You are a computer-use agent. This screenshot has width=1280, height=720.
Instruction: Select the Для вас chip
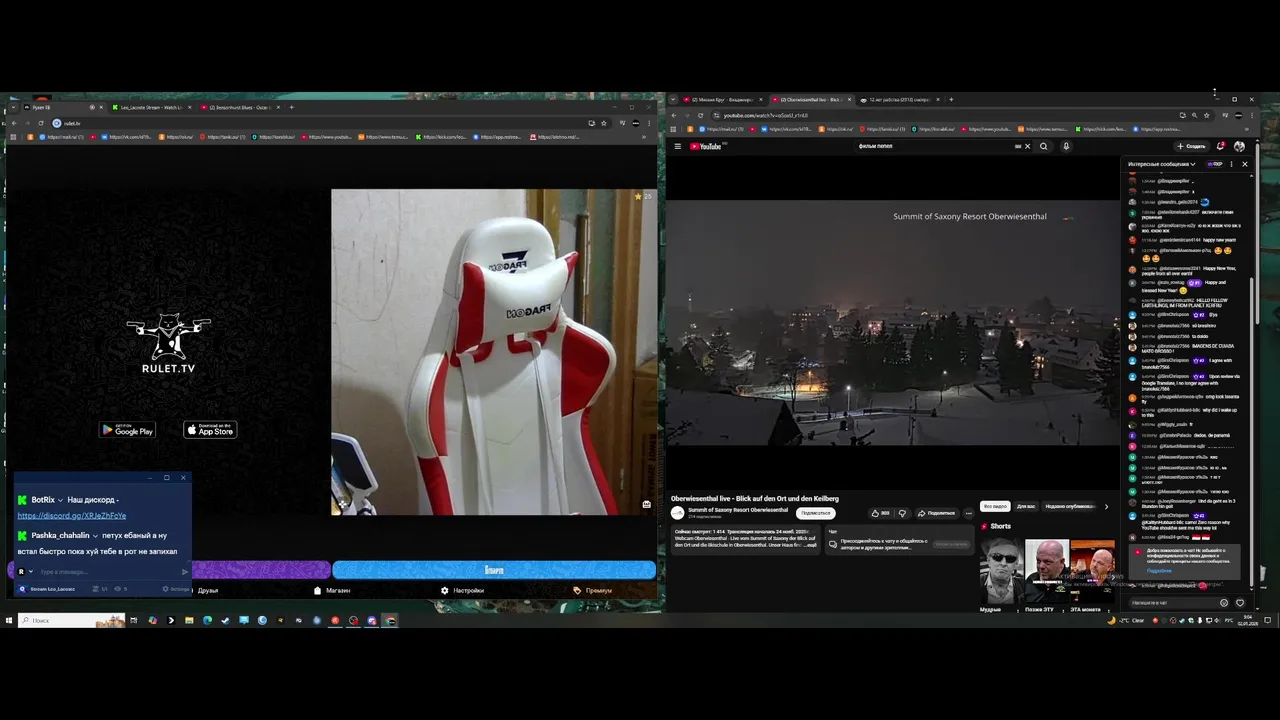tap(1026, 506)
